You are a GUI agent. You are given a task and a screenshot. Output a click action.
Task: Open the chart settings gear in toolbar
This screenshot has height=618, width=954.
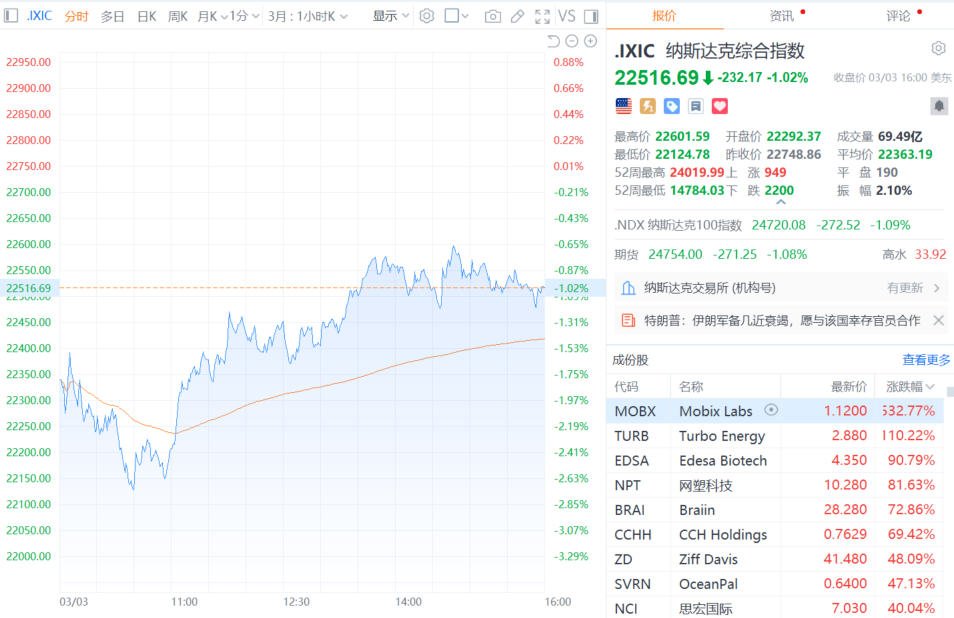coord(427,16)
